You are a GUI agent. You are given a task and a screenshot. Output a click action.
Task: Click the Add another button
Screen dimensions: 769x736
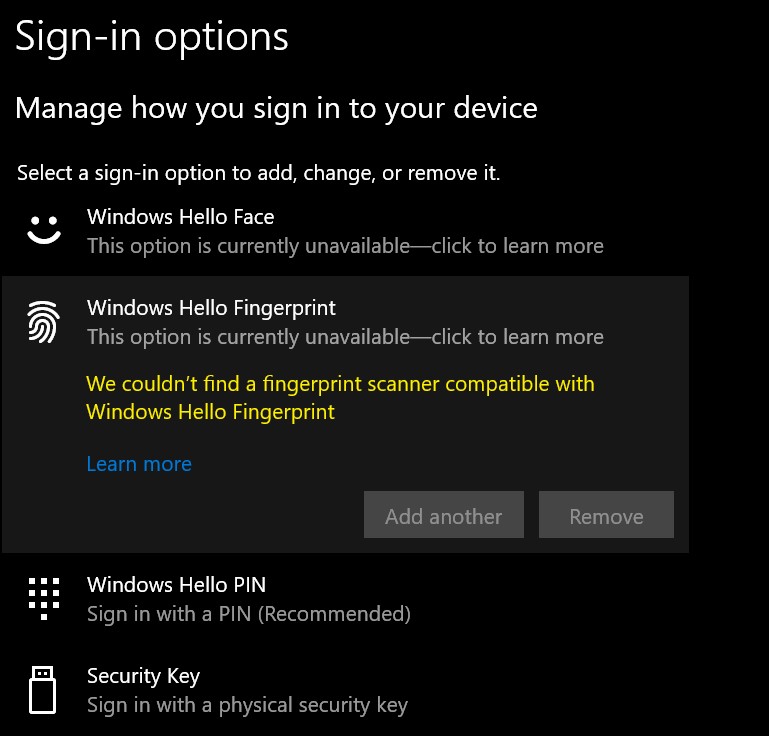[x=444, y=515]
